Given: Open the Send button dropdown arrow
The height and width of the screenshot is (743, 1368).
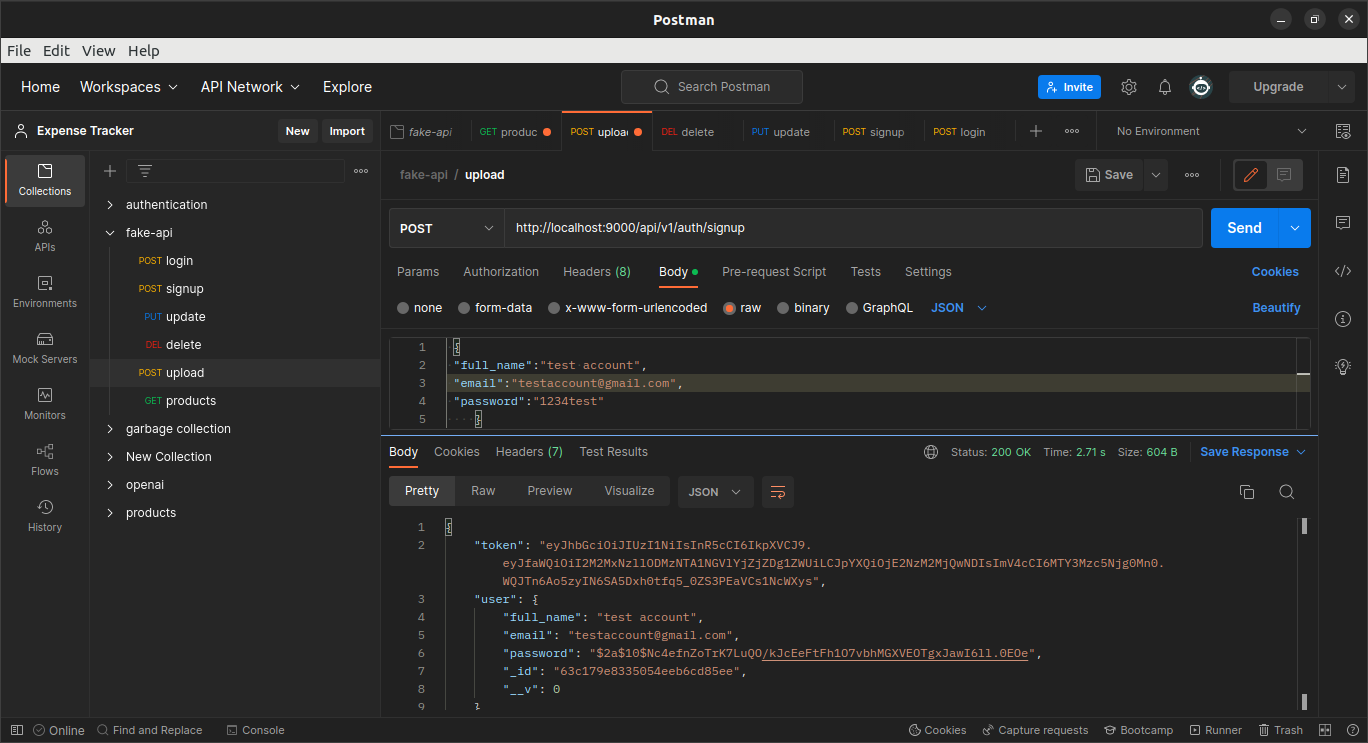Looking at the screenshot, I should (x=1295, y=228).
